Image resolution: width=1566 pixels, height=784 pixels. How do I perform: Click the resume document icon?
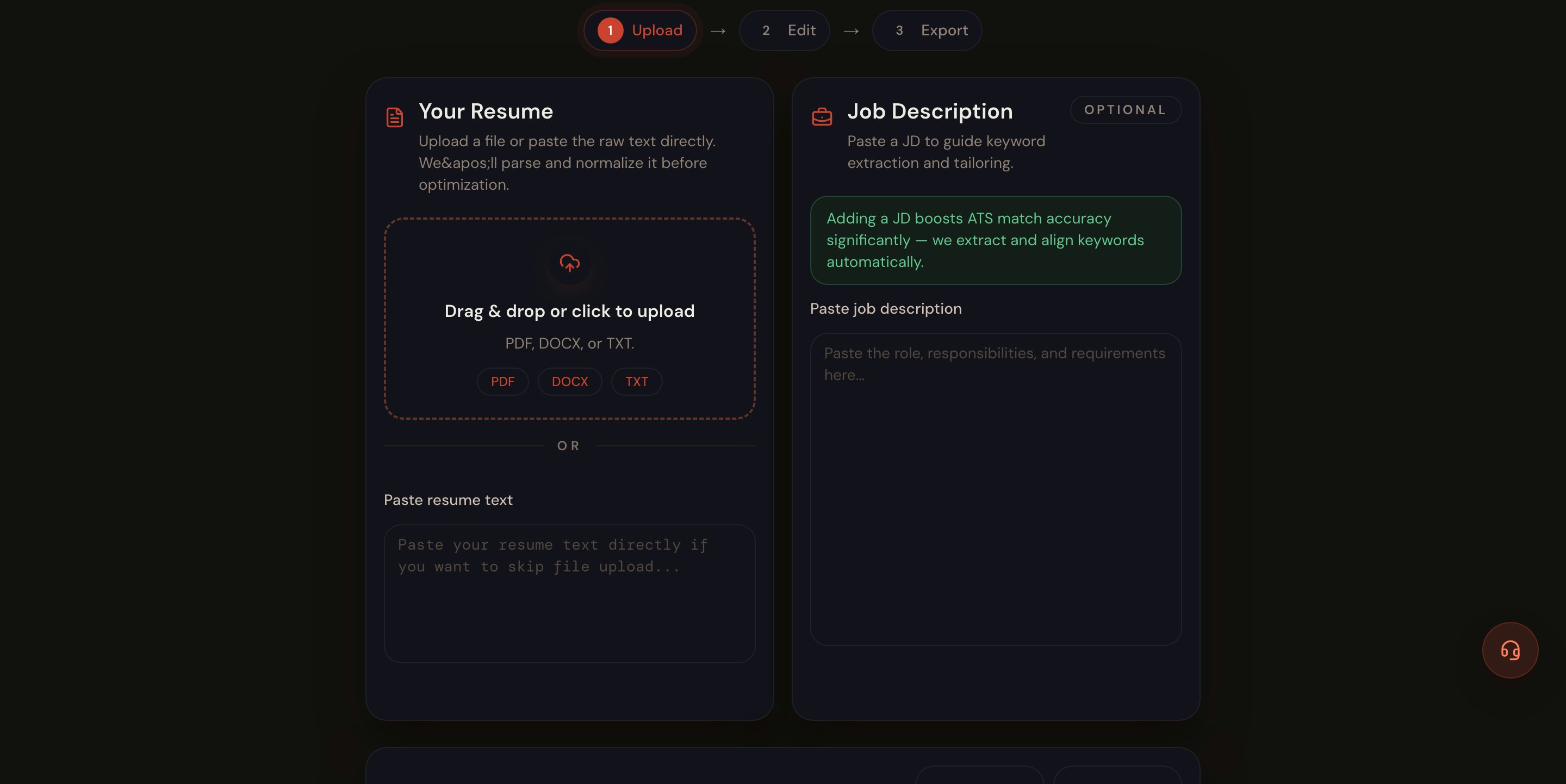(395, 117)
